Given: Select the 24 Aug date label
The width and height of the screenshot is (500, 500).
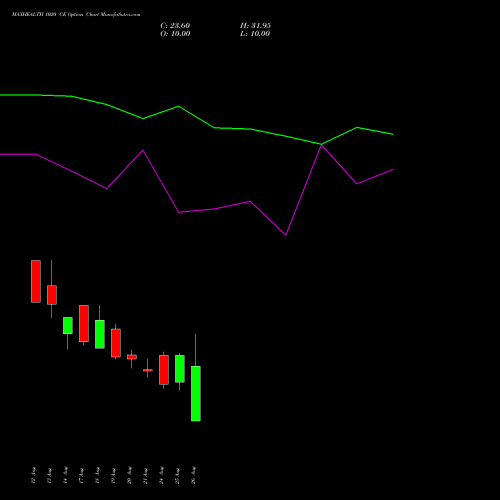Looking at the screenshot, I should [161, 475].
